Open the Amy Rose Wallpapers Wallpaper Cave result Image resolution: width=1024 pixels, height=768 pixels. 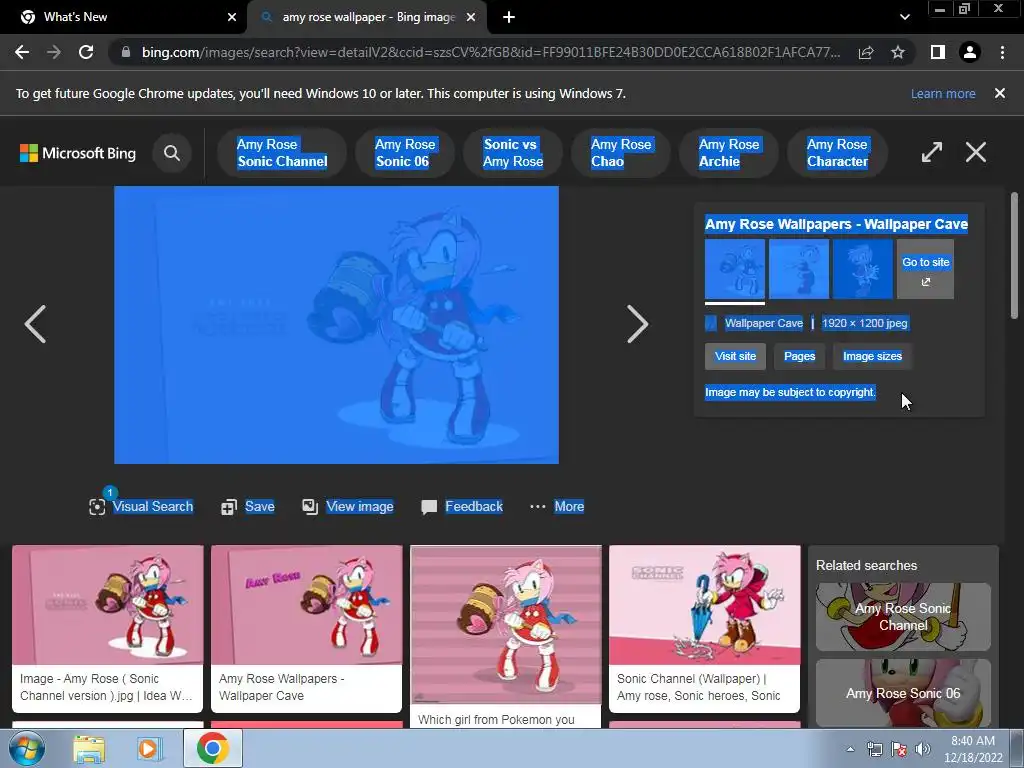point(306,629)
